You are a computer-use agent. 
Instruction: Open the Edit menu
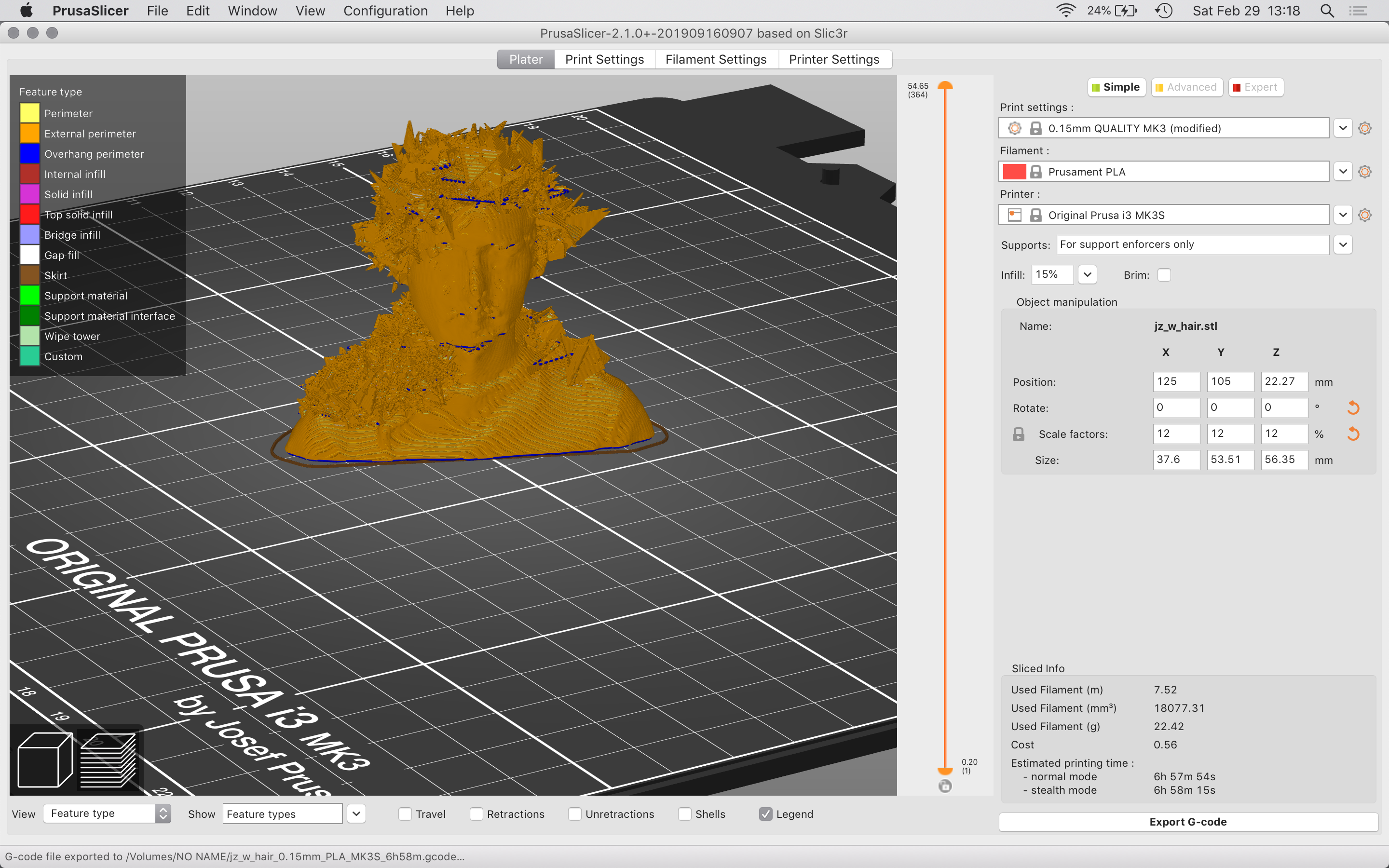(x=197, y=10)
